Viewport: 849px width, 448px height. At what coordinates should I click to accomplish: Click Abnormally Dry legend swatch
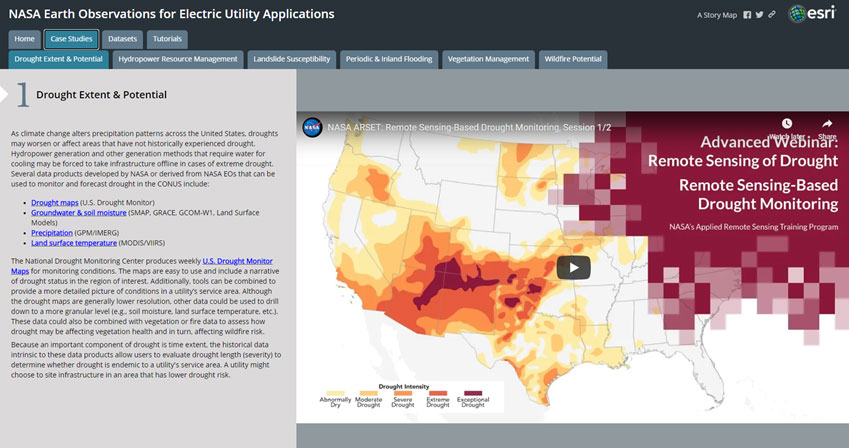tap(335, 393)
